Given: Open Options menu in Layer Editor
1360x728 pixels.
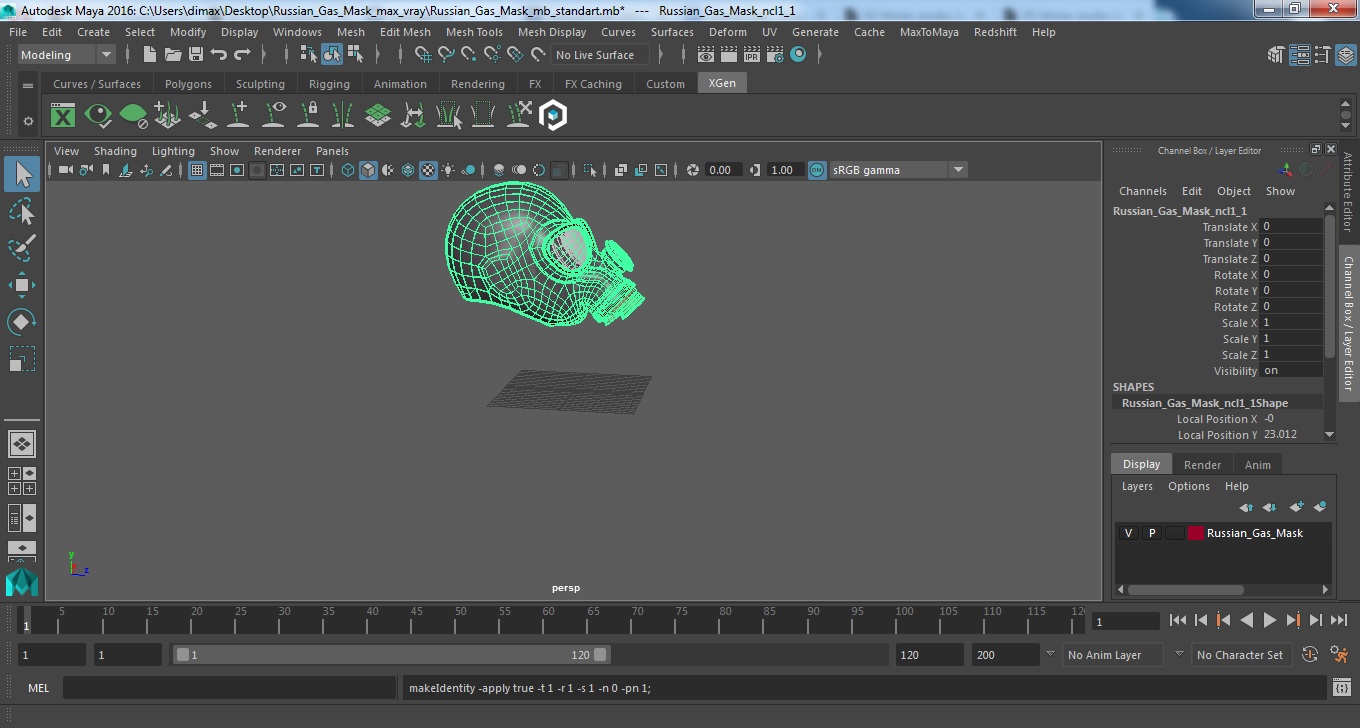Looking at the screenshot, I should [x=1189, y=486].
